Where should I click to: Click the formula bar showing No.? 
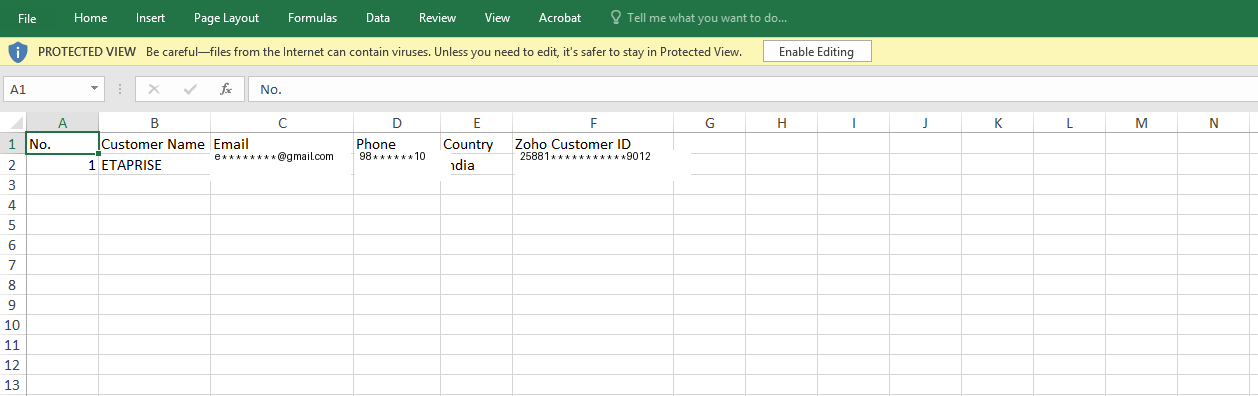(752, 89)
